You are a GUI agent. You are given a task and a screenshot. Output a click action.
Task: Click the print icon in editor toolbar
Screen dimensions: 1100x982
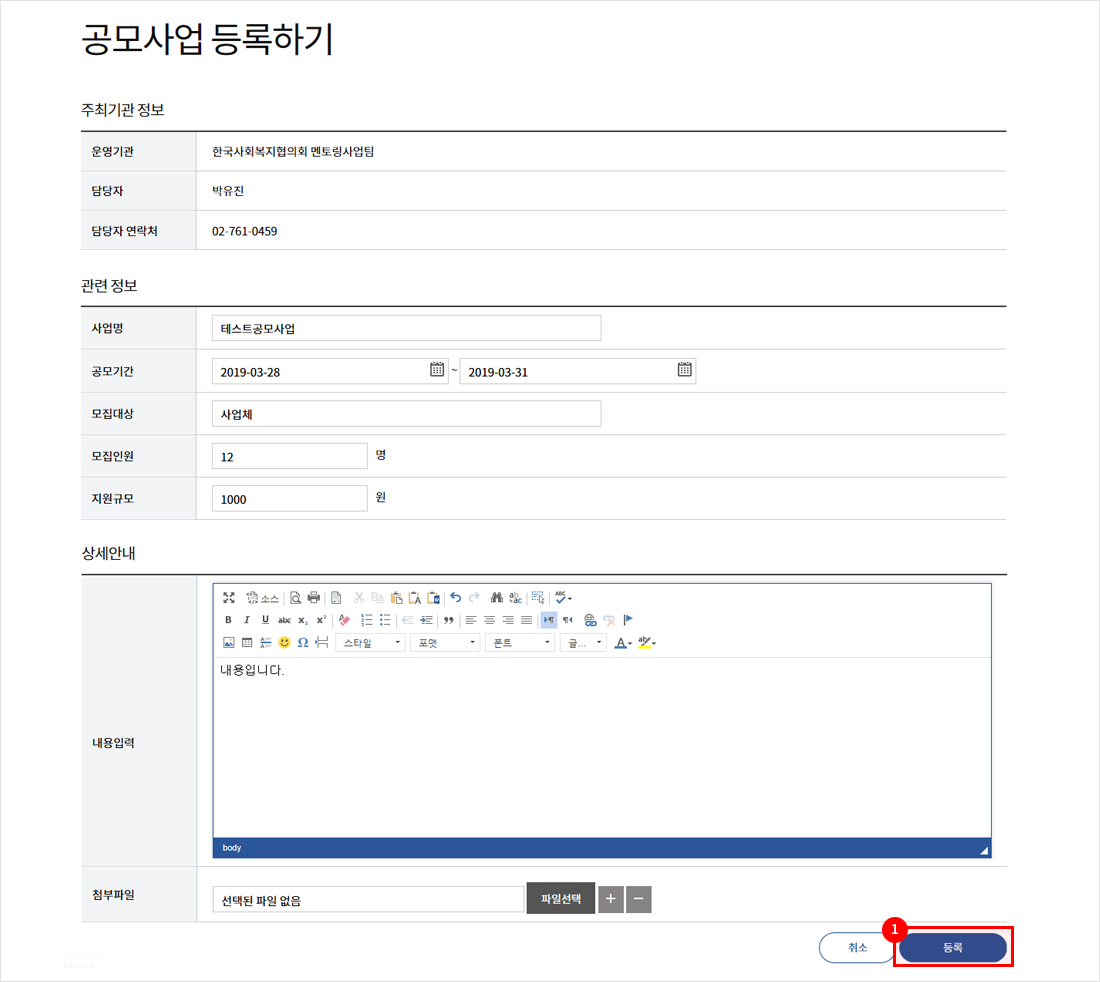point(314,598)
